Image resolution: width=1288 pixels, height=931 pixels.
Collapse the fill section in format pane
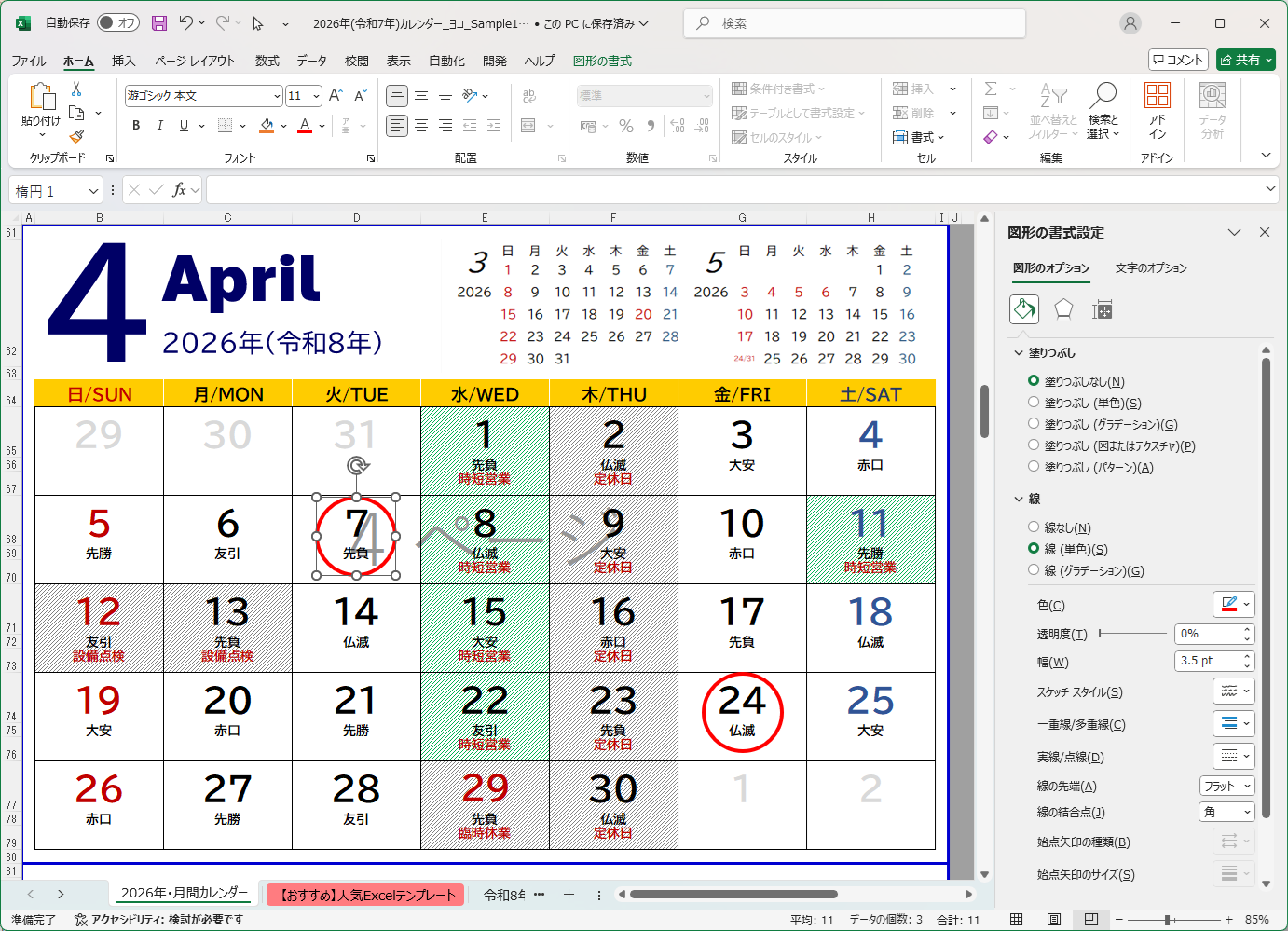coord(1019,353)
